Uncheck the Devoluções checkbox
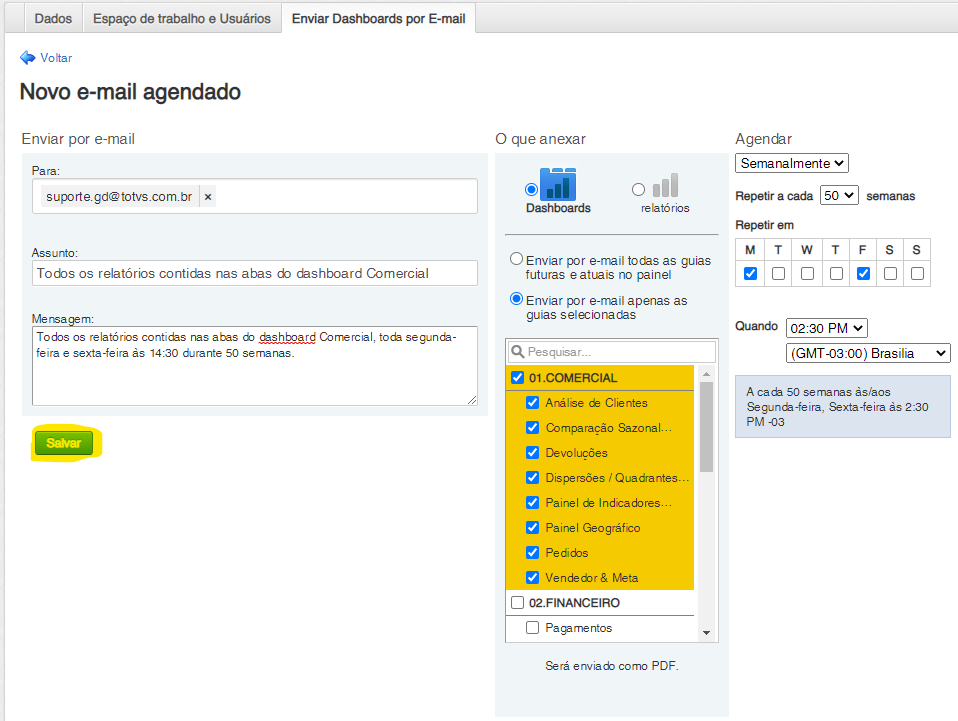Image resolution: width=958 pixels, height=721 pixels. coord(532,453)
